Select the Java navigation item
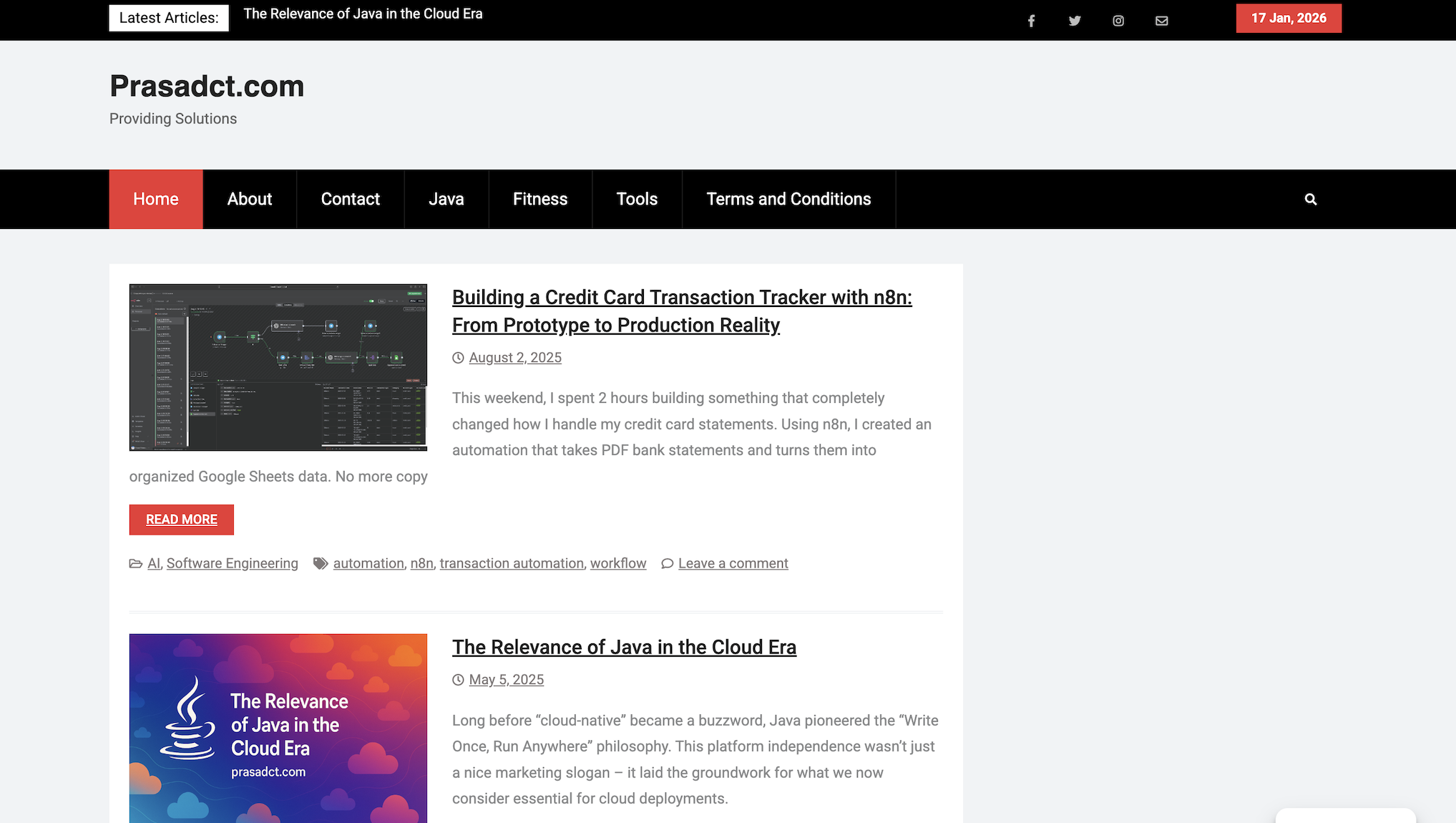1456x823 pixels. coord(446,199)
